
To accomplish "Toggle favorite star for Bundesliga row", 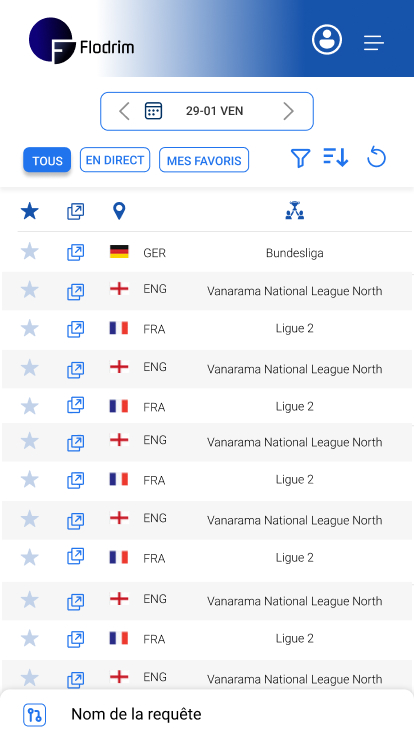I will pyautogui.click(x=30, y=251).
